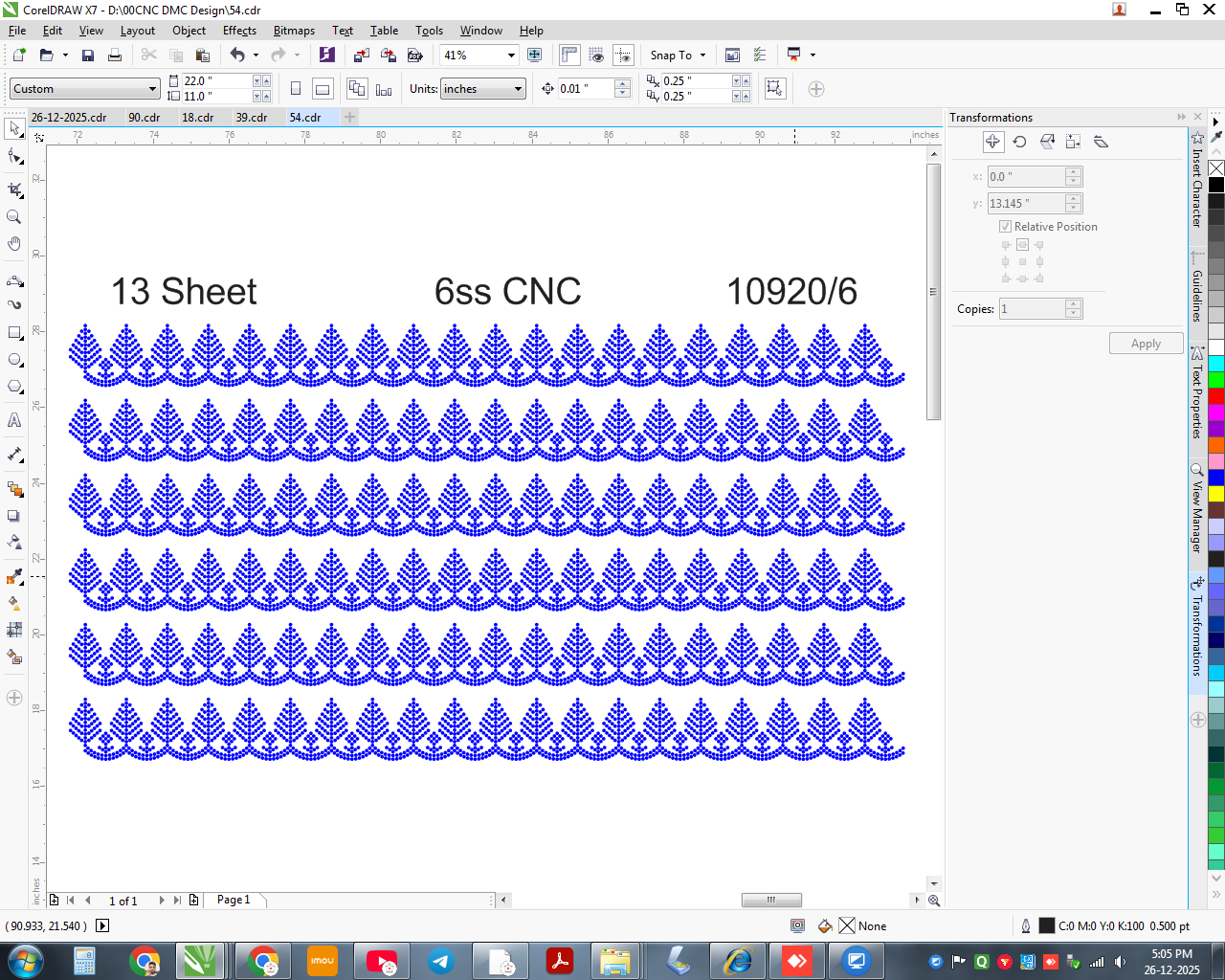Select the Crop tool in toolbox

point(14,189)
